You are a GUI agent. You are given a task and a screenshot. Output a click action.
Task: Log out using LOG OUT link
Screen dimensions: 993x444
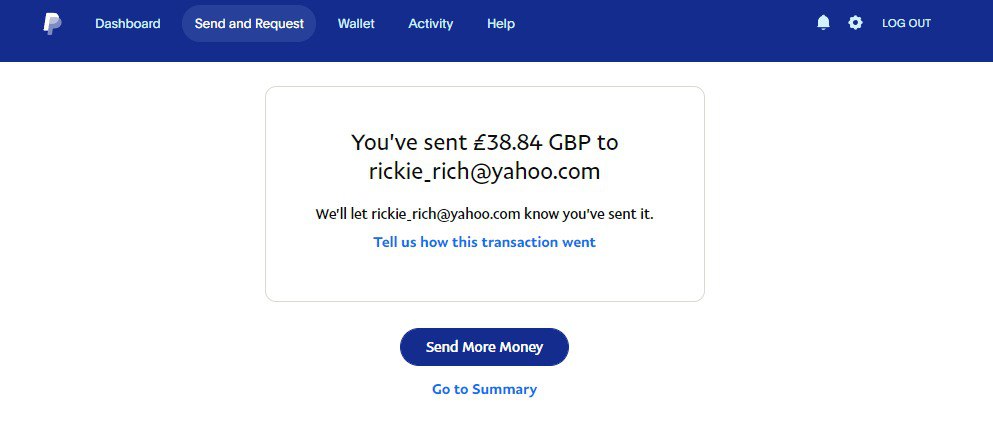pos(906,23)
